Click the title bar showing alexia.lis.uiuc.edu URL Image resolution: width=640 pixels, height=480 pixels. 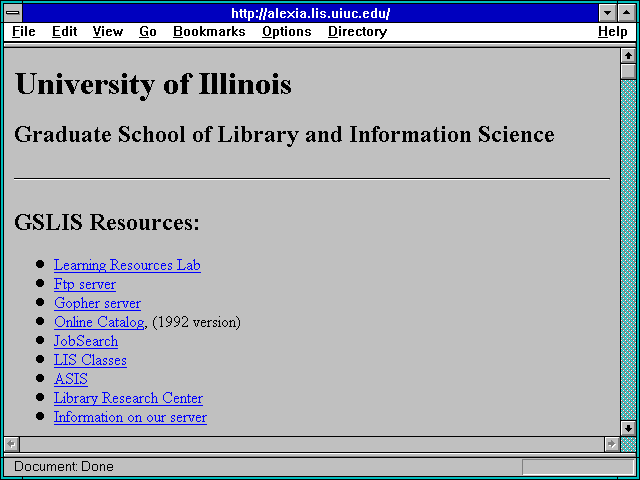311,13
